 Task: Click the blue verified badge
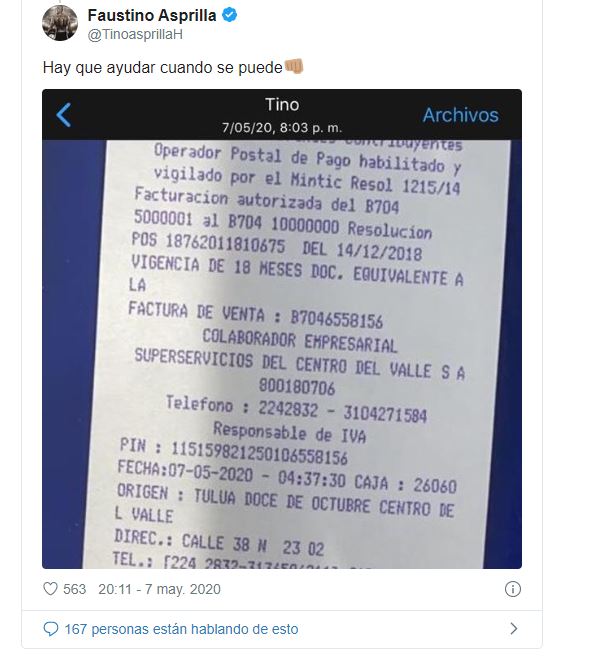tap(230, 15)
